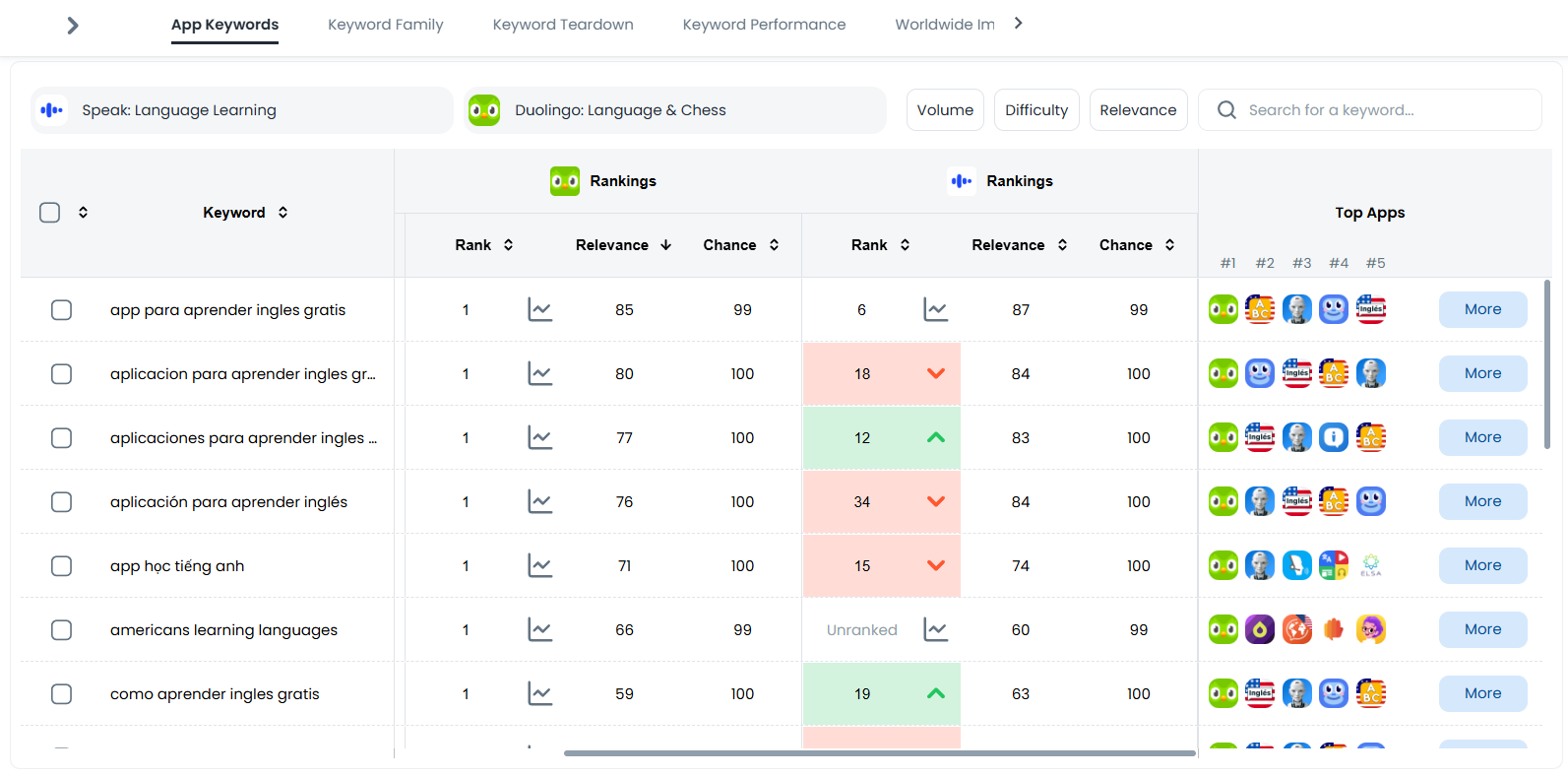Click More for 'app para aprender ingles gratis'
This screenshot has width=1568, height=776.
click(x=1483, y=310)
